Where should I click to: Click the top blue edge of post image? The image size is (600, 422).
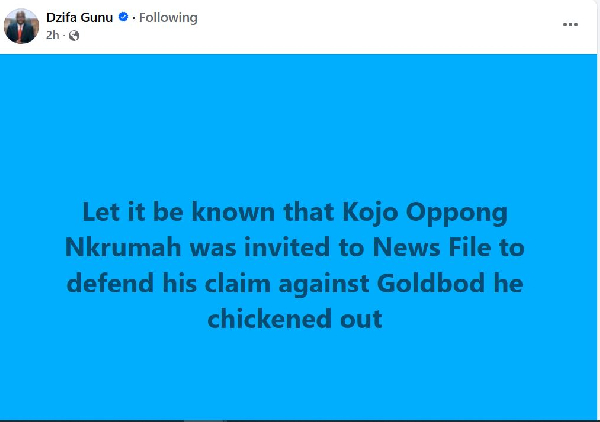click(x=300, y=58)
